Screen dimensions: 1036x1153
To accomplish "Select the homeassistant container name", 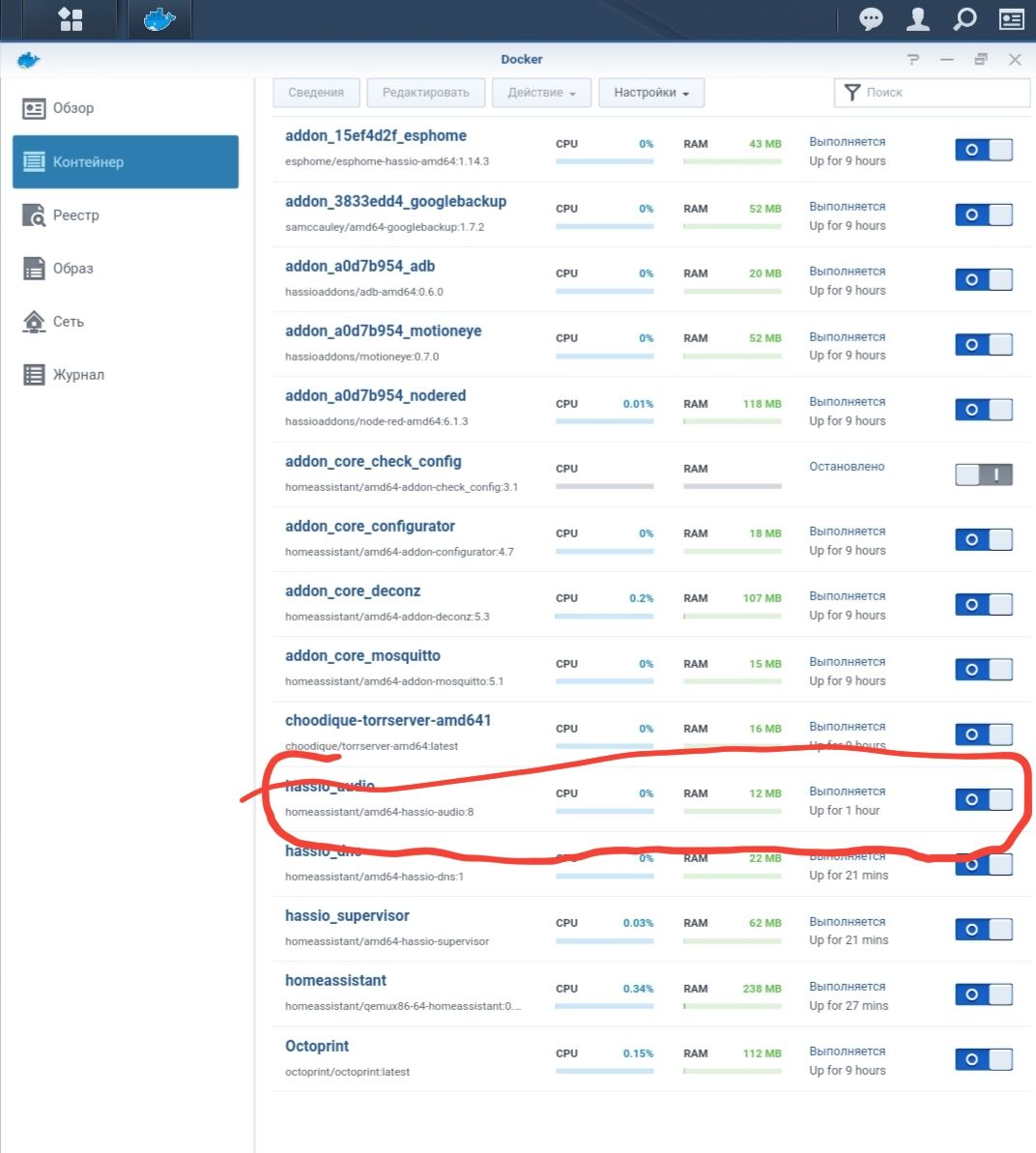I will 335,980.
